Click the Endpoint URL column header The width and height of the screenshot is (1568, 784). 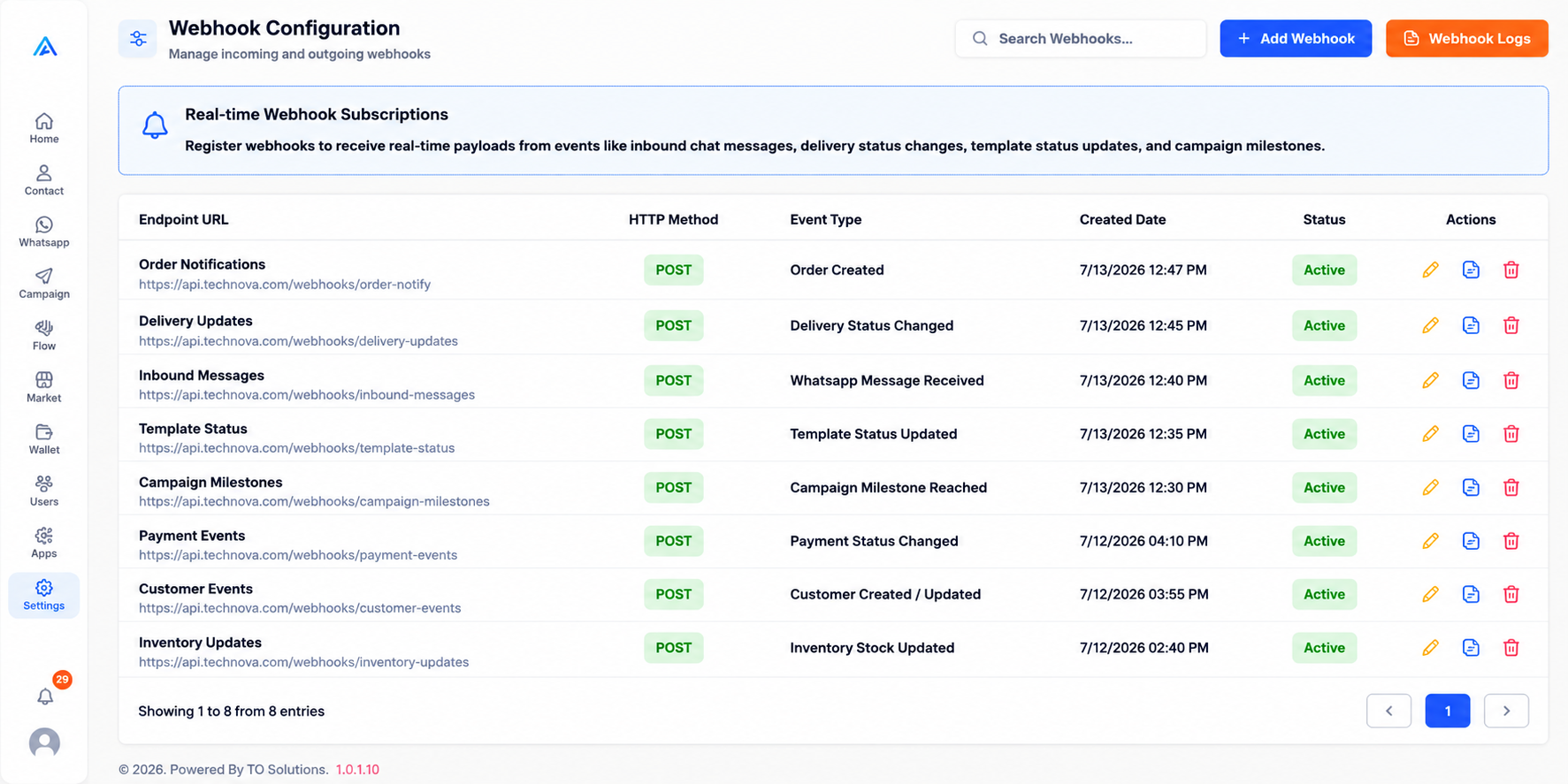click(183, 219)
